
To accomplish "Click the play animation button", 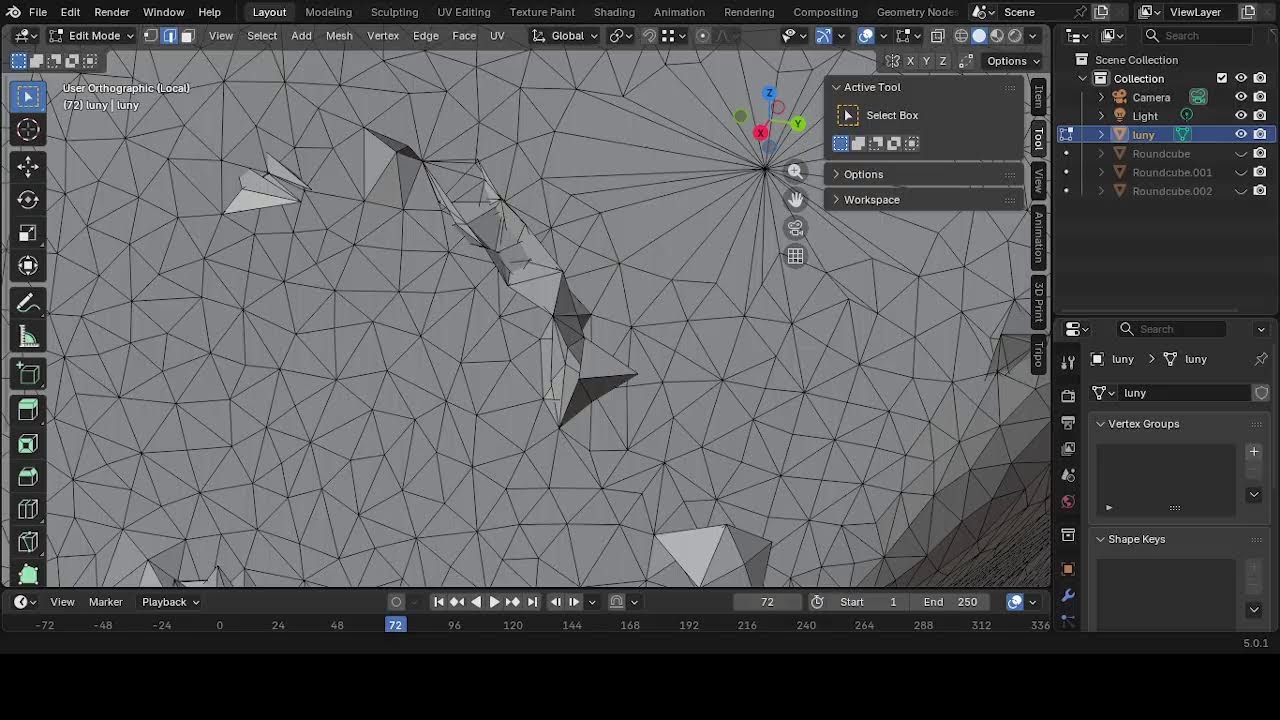I will pyautogui.click(x=494, y=602).
